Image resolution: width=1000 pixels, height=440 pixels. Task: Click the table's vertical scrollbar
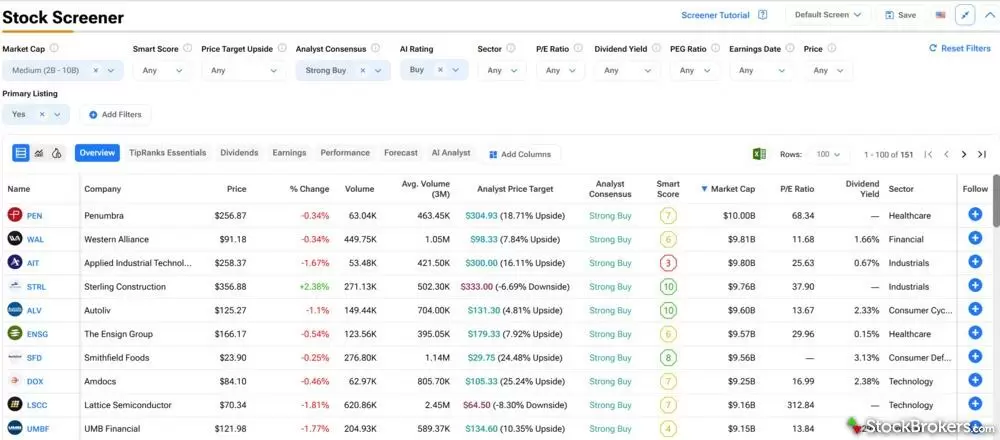point(996,200)
